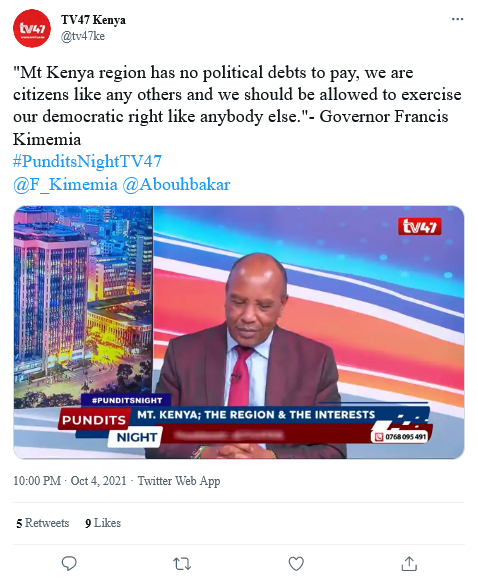The image size is (478, 582).
Task: Click the retweet arrows icon
Action: [182, 564]
